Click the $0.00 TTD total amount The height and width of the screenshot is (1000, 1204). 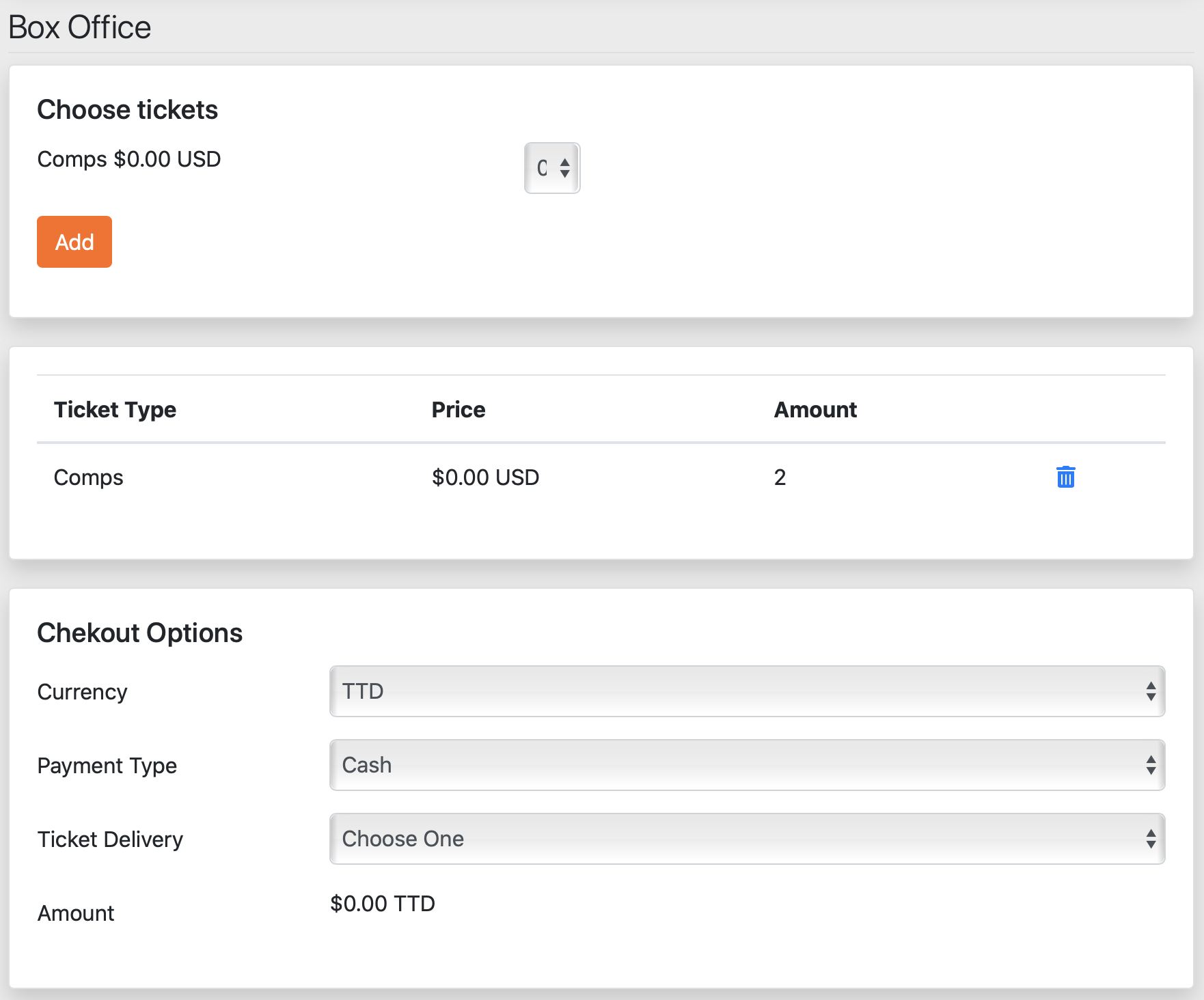point(383,904)
